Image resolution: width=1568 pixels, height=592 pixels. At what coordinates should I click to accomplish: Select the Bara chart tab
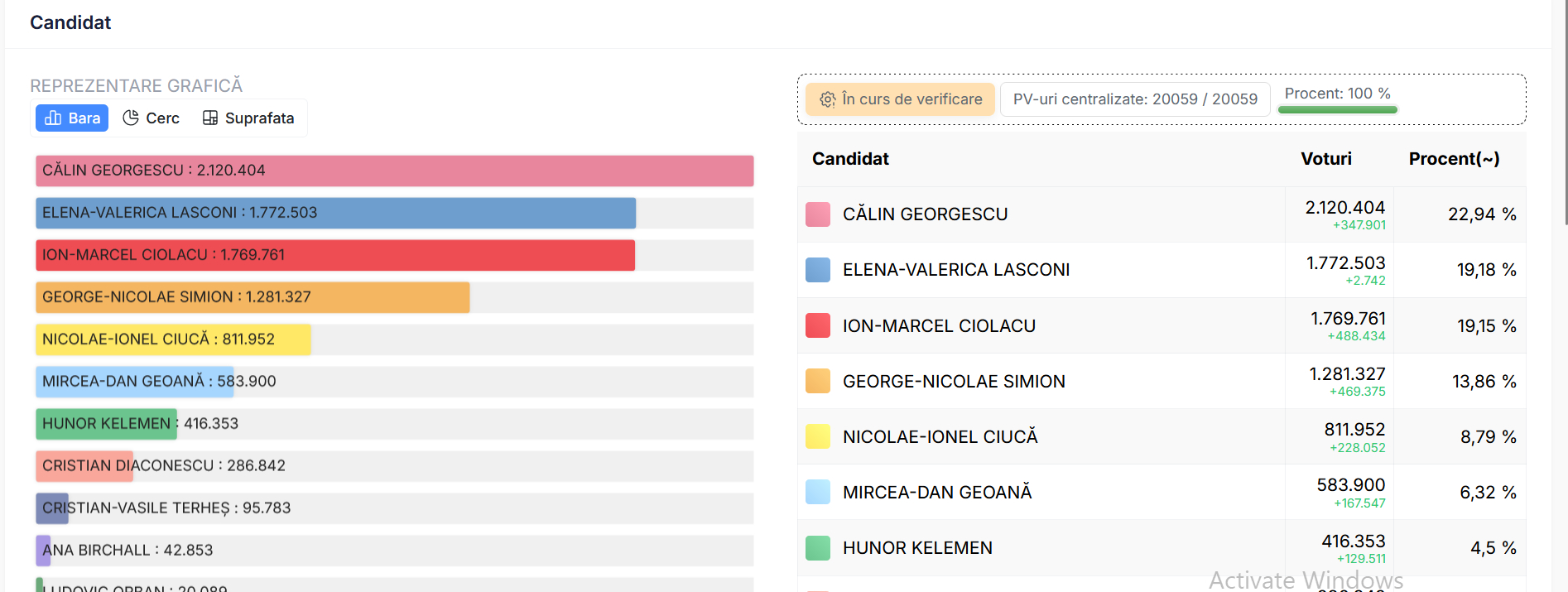(72, 118)
